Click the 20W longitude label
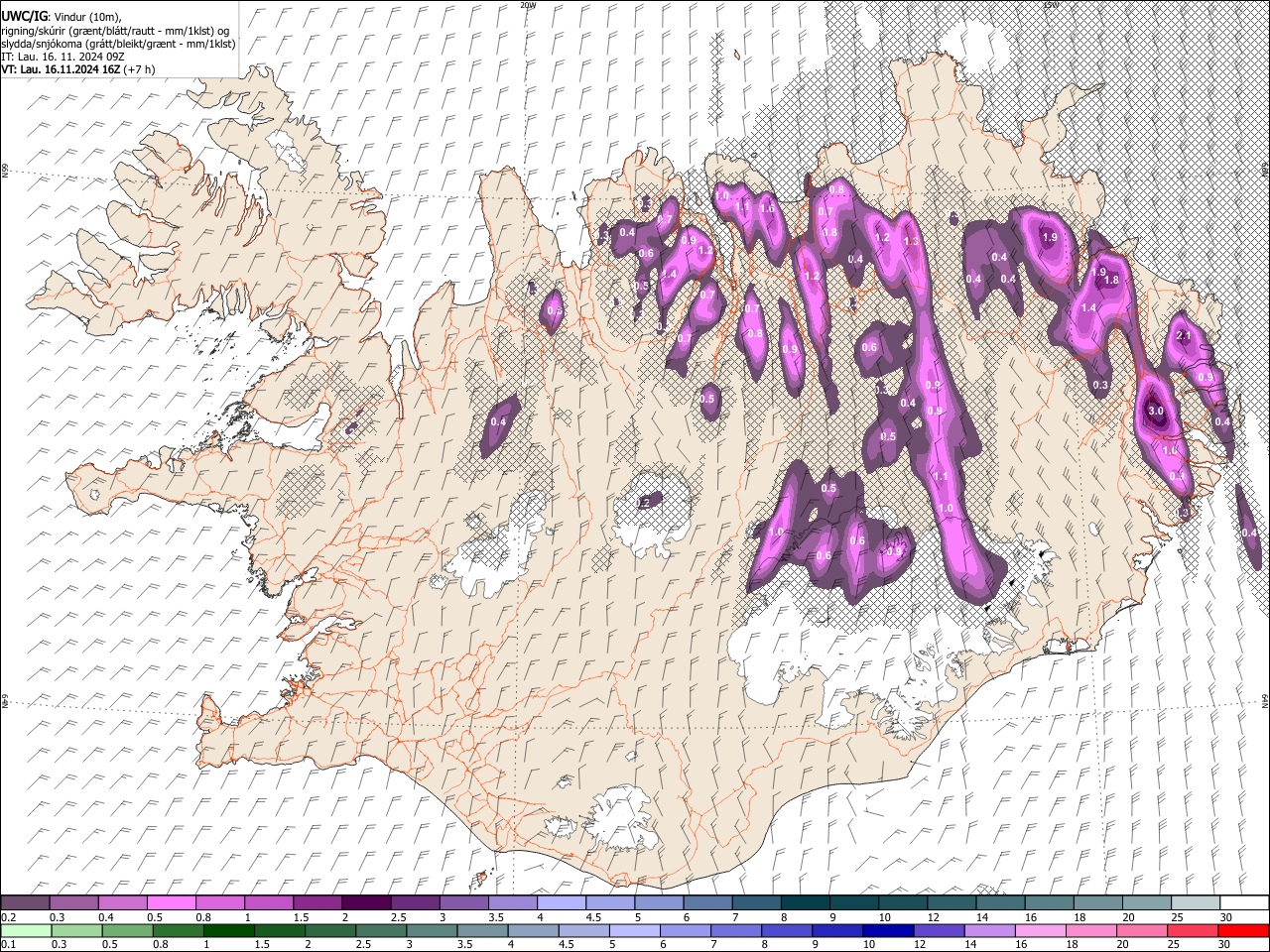1270x952 pixels. [x=527, y=5]
